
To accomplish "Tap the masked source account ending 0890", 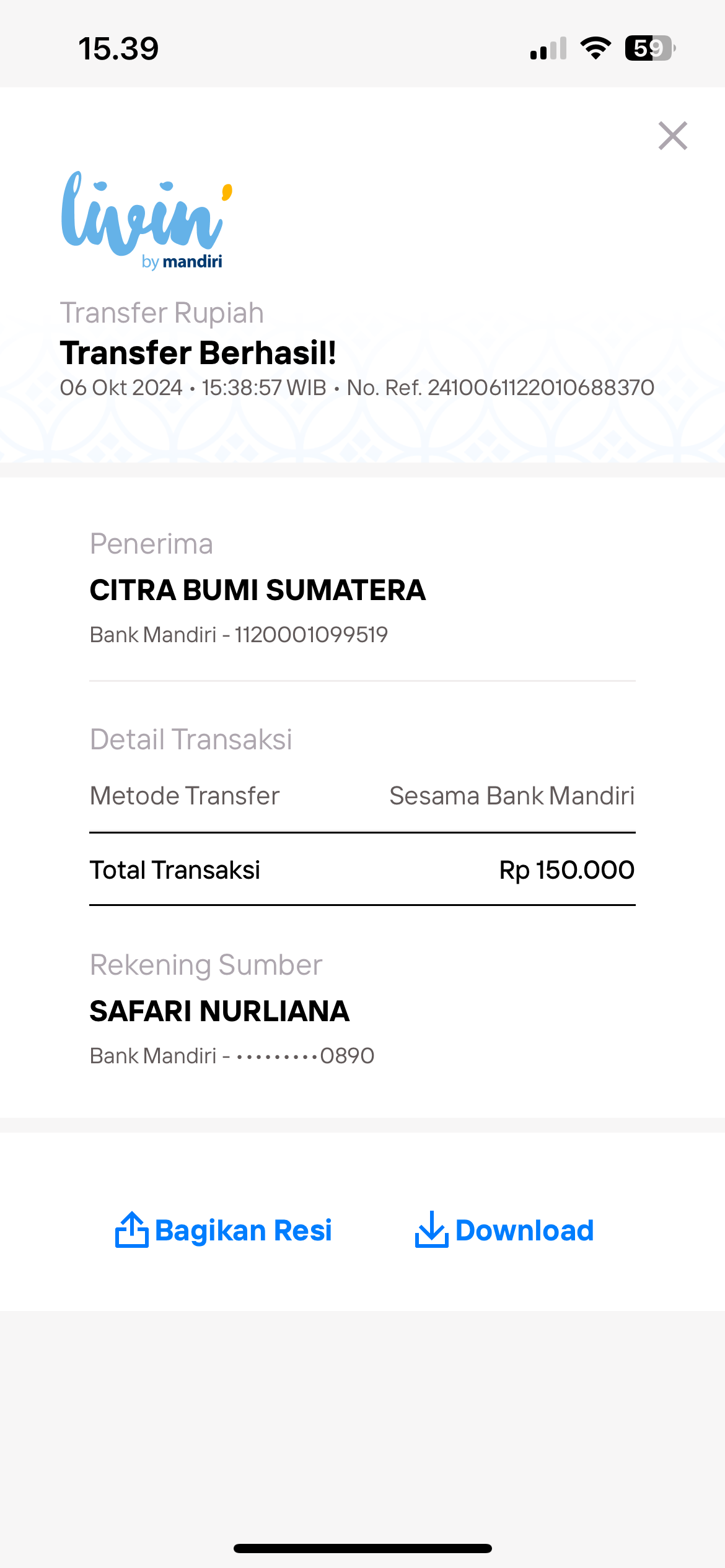I will point(305,1056).
